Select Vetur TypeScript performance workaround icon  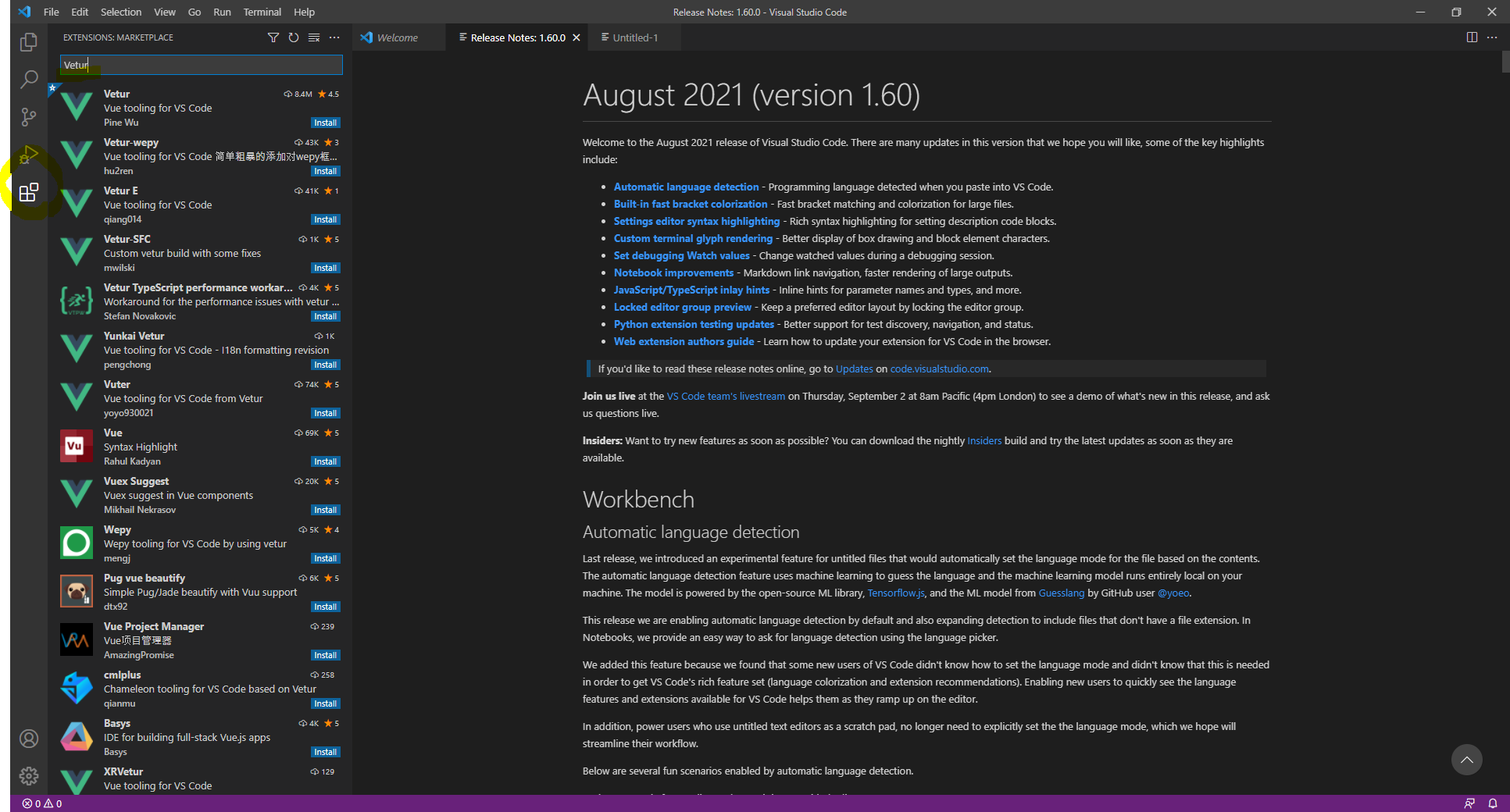[x=77, y=301]
